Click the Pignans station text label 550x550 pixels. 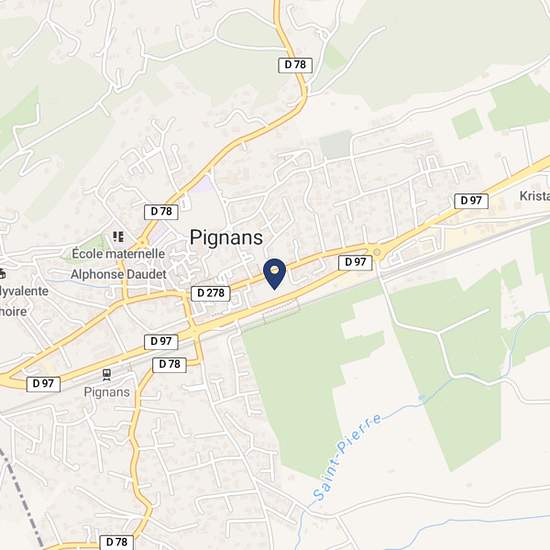click(107, 392)
